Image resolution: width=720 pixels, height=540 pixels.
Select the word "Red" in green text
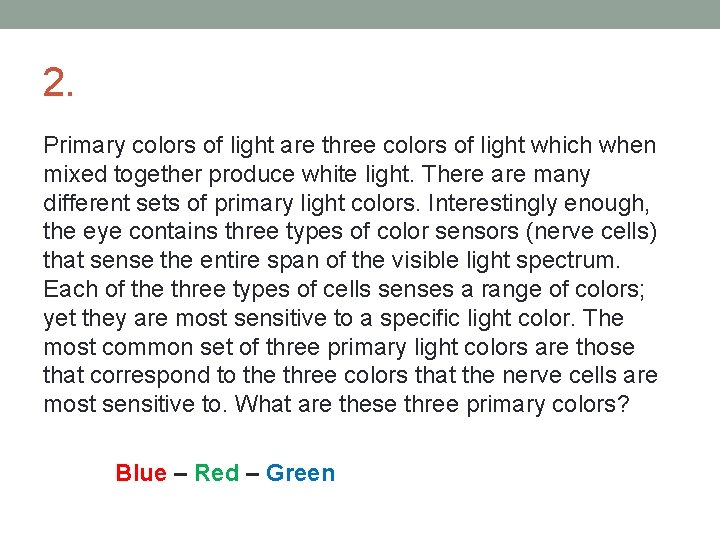coord(217,473)
